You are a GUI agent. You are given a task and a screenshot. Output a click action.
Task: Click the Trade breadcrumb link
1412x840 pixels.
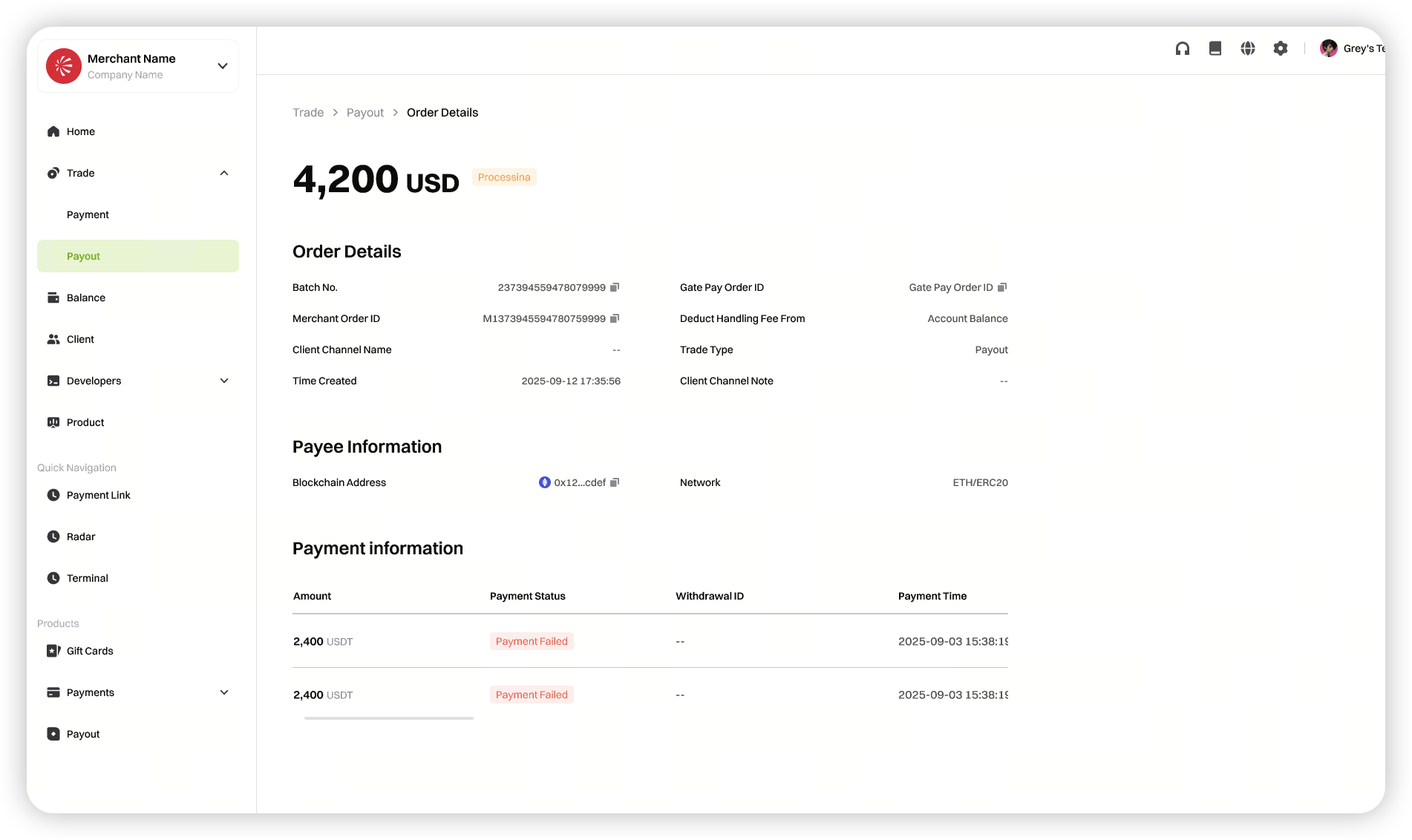tap(308, 113)
